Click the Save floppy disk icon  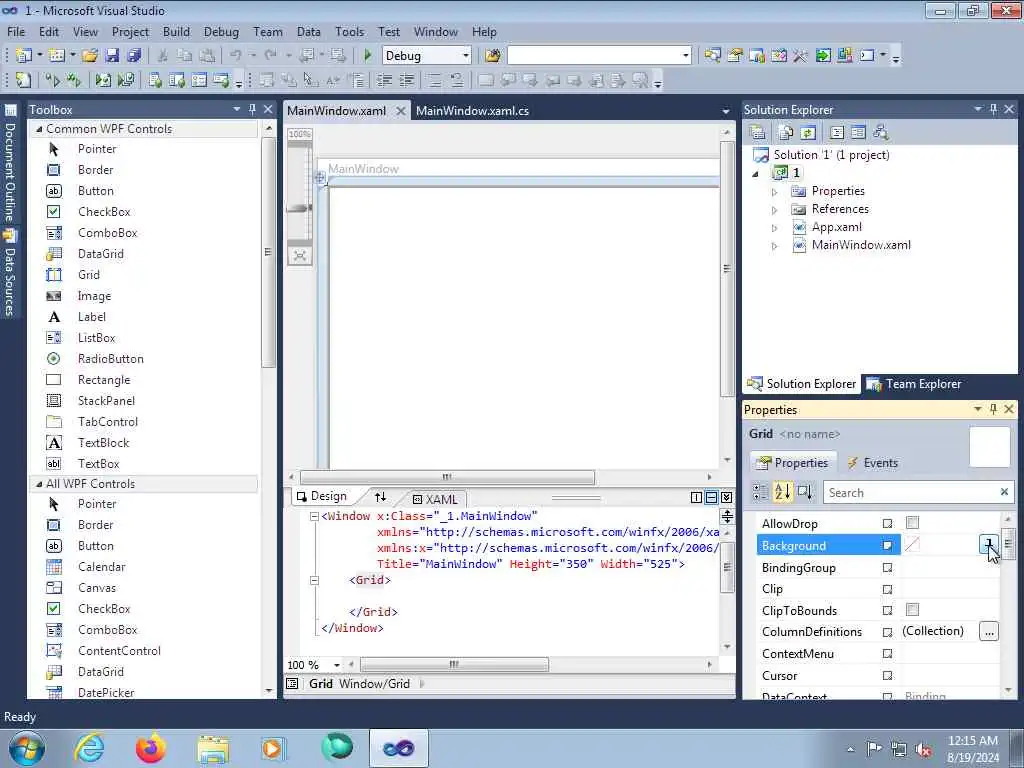coord(112,56)
